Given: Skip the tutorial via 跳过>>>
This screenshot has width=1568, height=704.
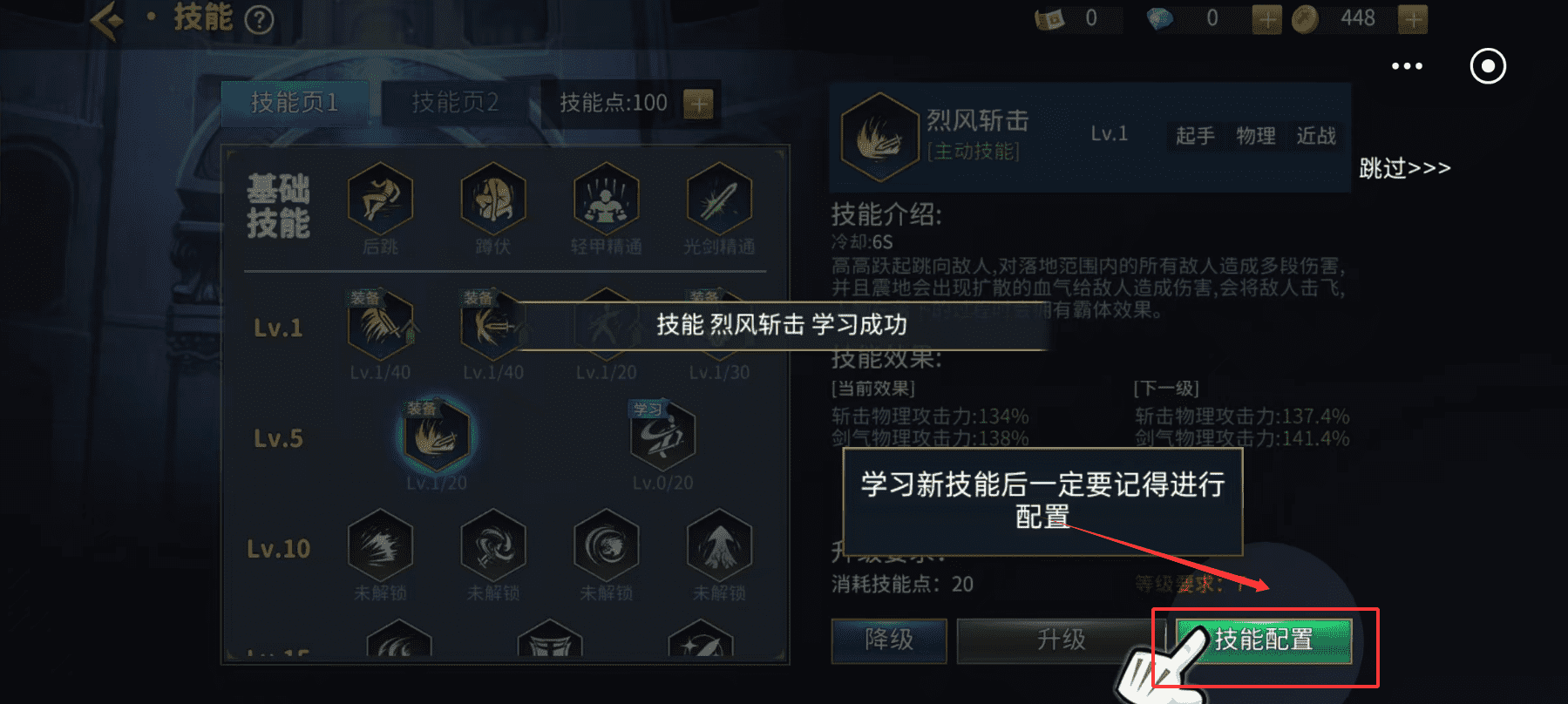Looking at the screenshot, I should coord(1405,167).
